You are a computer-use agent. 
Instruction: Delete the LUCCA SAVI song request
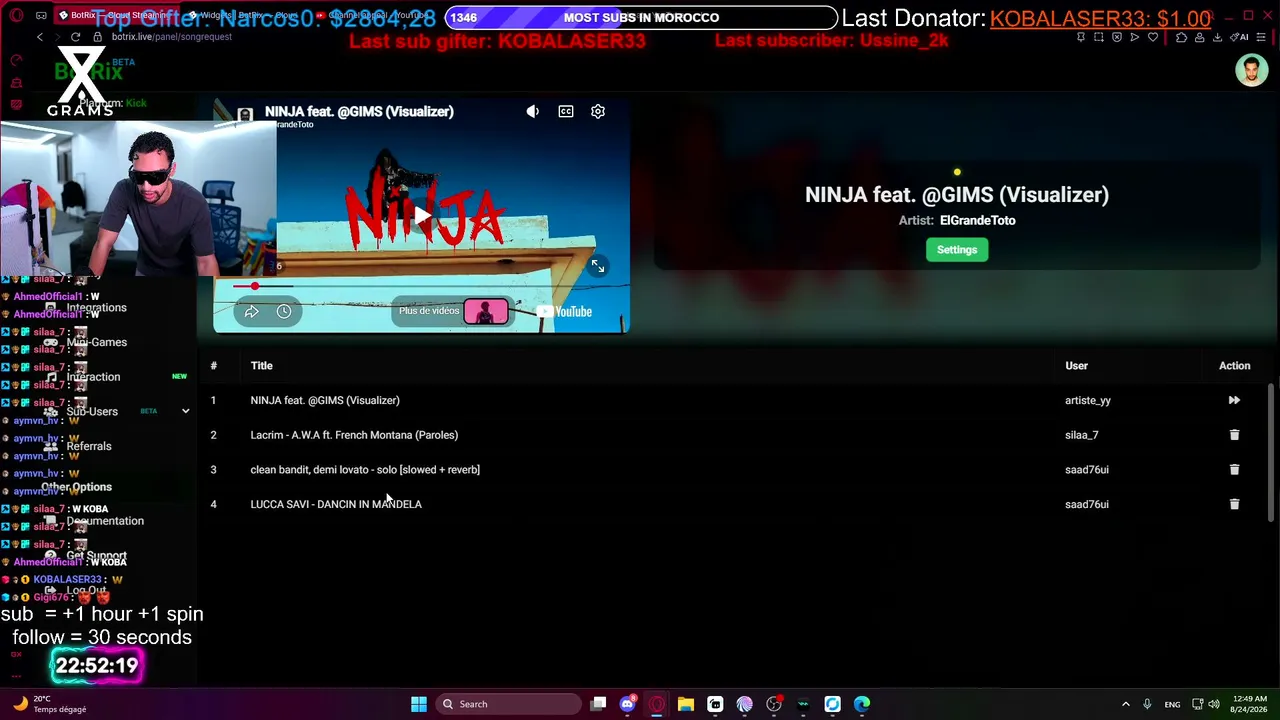(x=1234, y=504)
